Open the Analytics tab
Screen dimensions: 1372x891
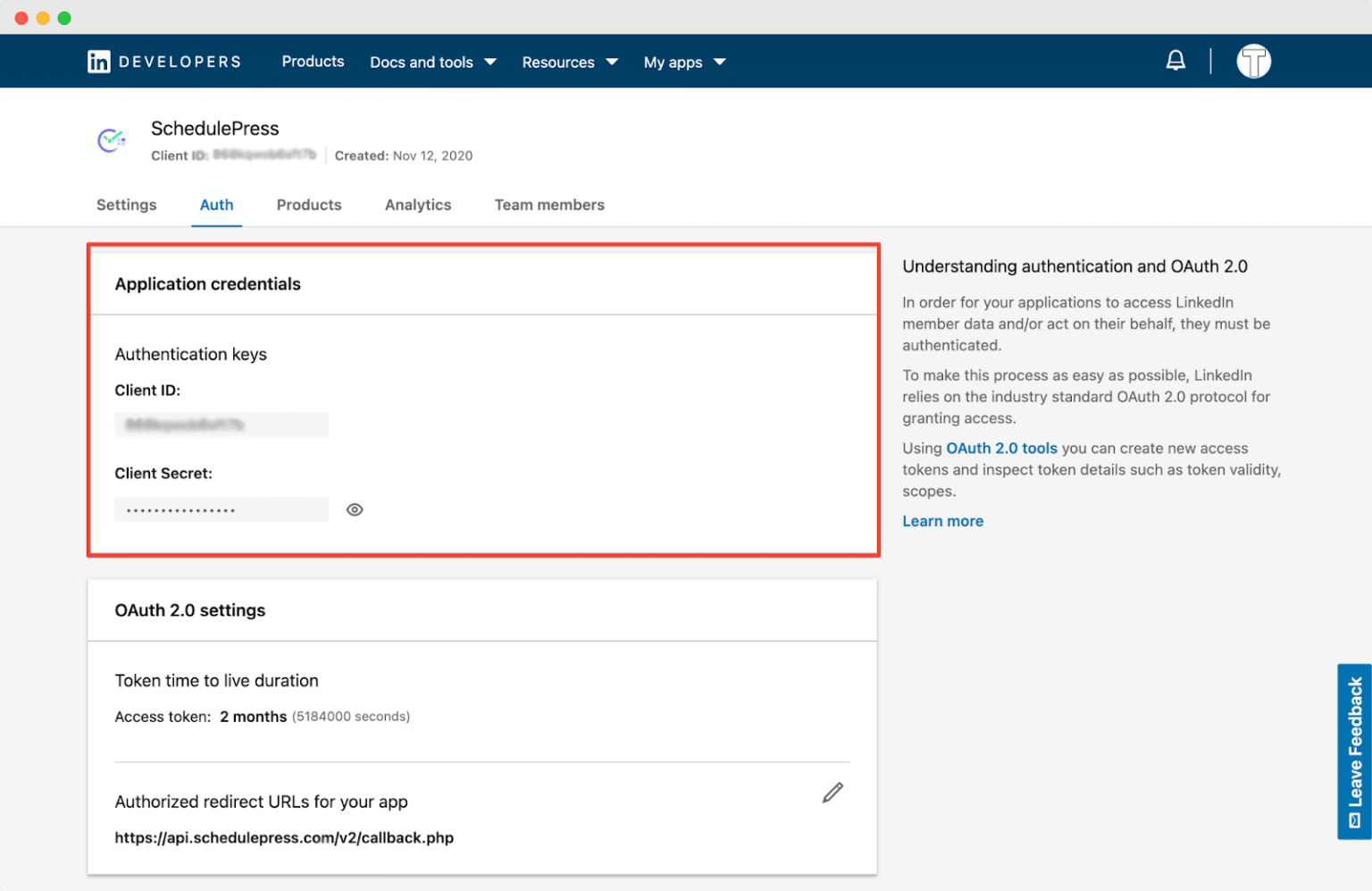coord(418,205)
